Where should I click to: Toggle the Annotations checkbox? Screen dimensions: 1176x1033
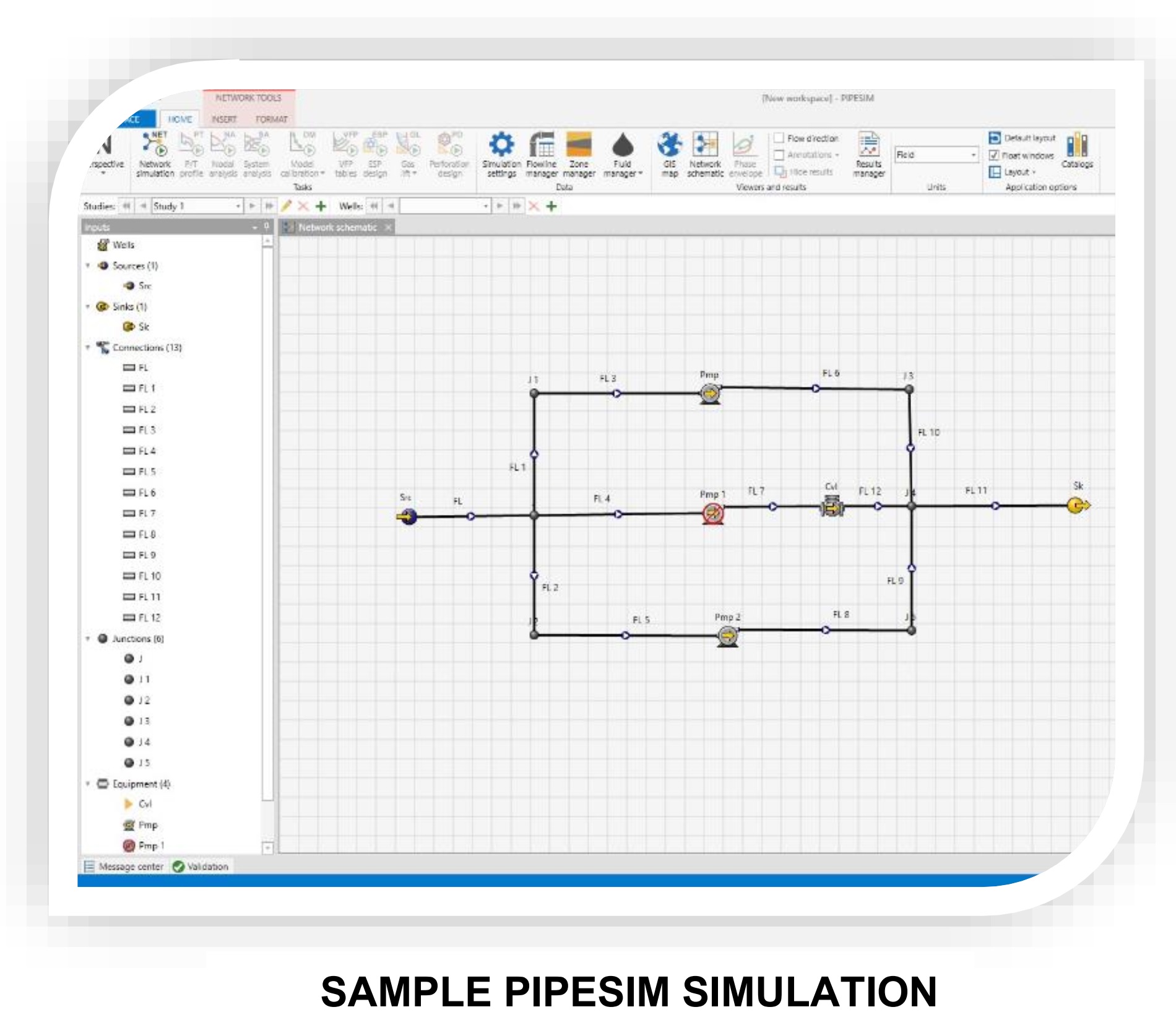pyautogui.click(x=779, y=155)
